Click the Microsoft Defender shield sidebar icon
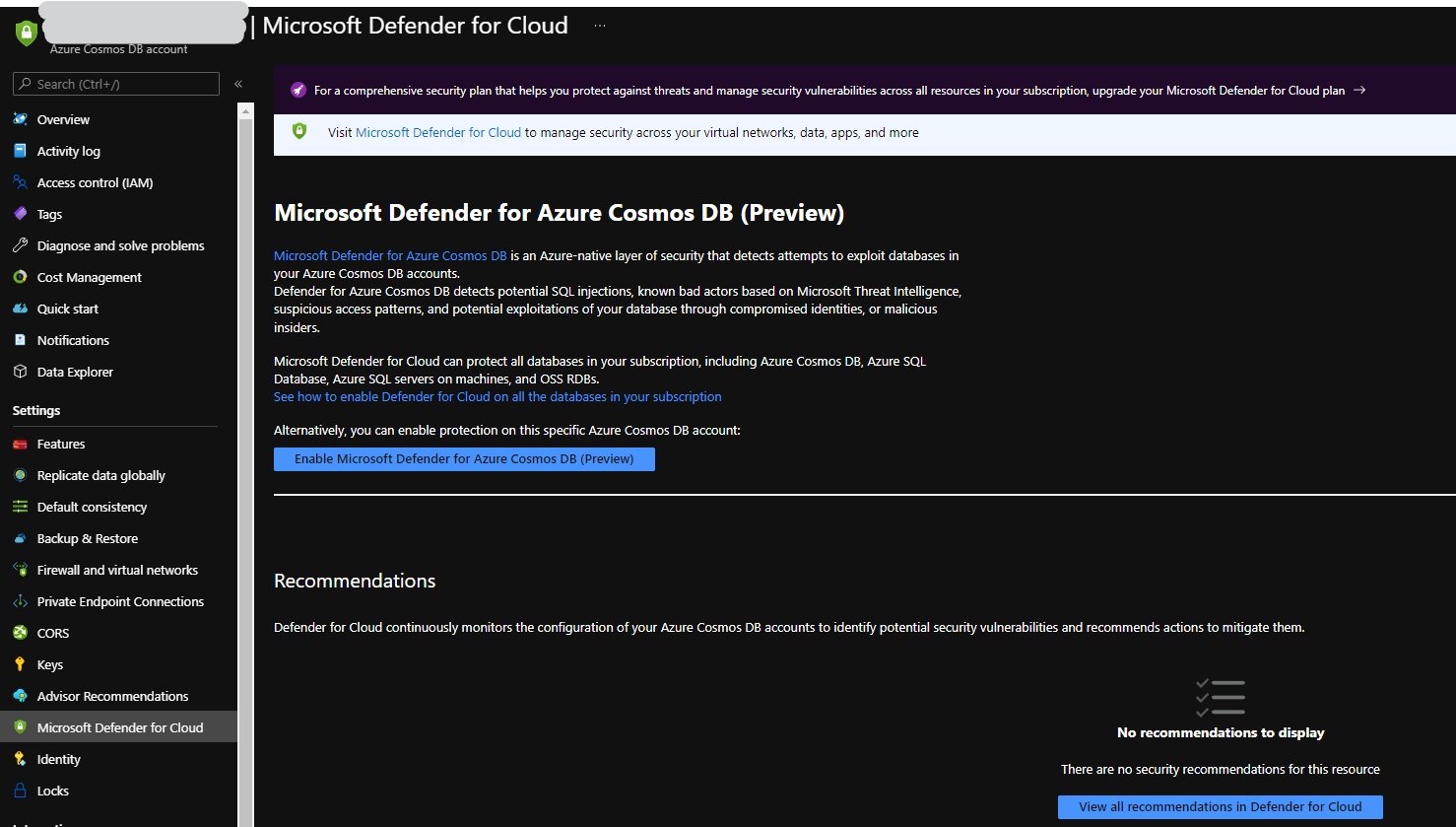Screen dimensions: 1456x827 pyautogui.click(x=20, y=727)
